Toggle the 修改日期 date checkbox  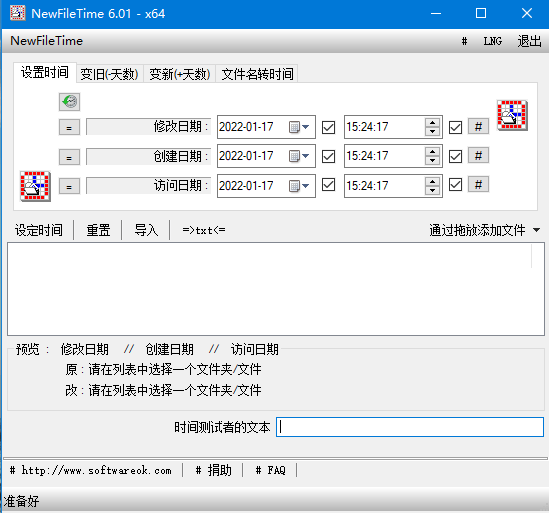(x=328, y=127)
